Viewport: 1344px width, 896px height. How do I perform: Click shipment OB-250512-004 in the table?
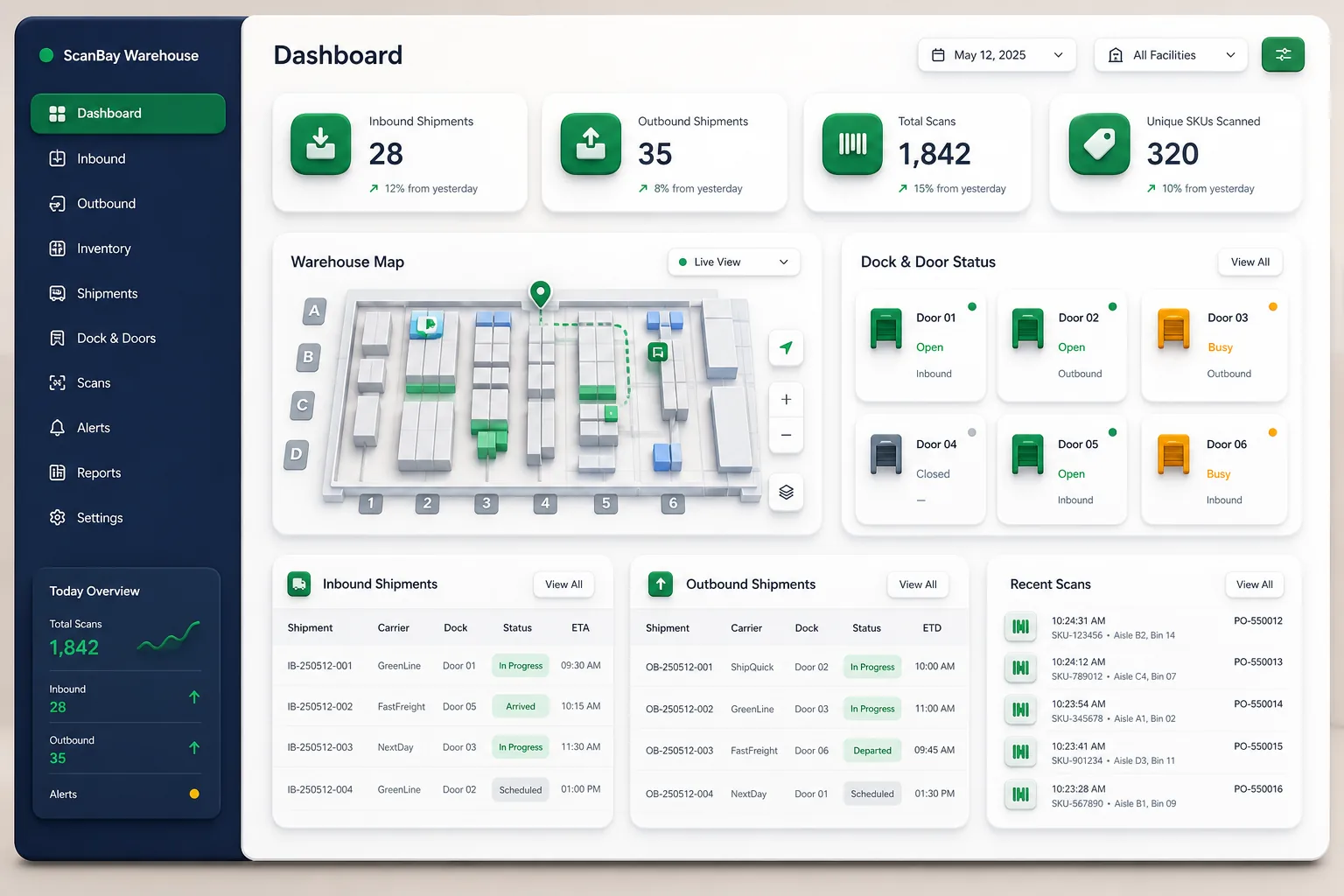click(x=679, y=794)
